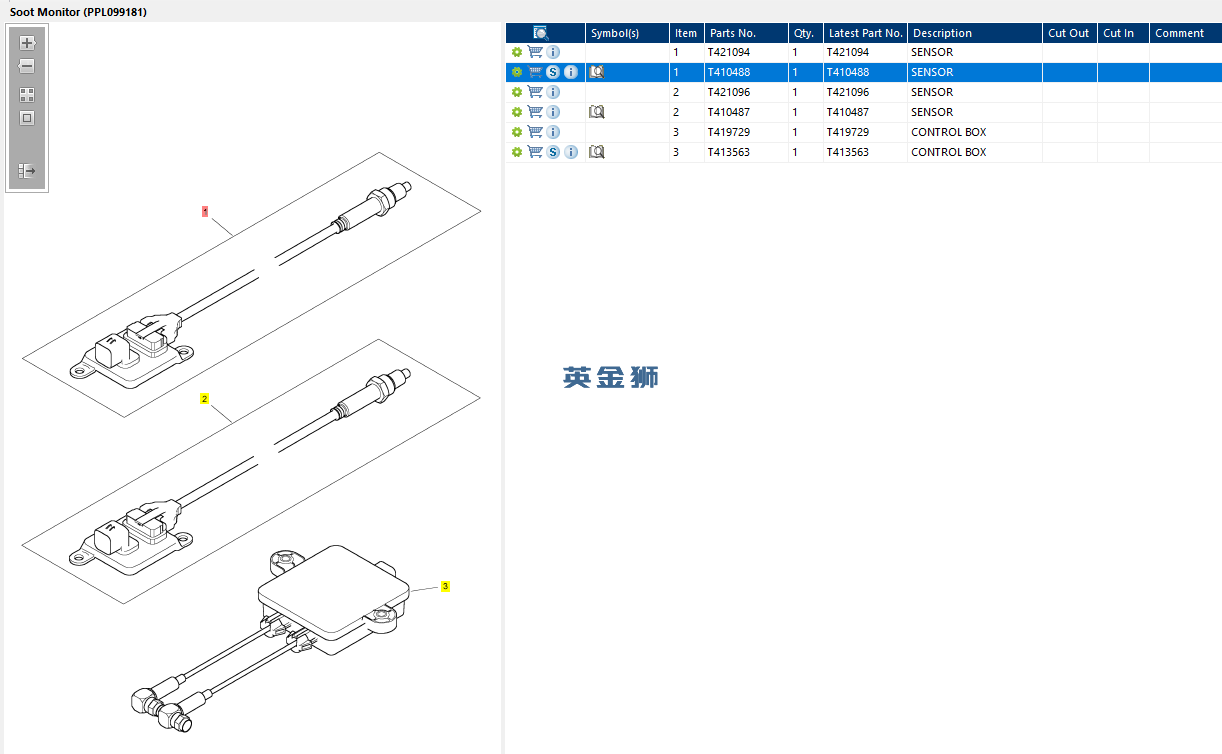
Task: Click the single-square fit view button
Action: (27, 118)
